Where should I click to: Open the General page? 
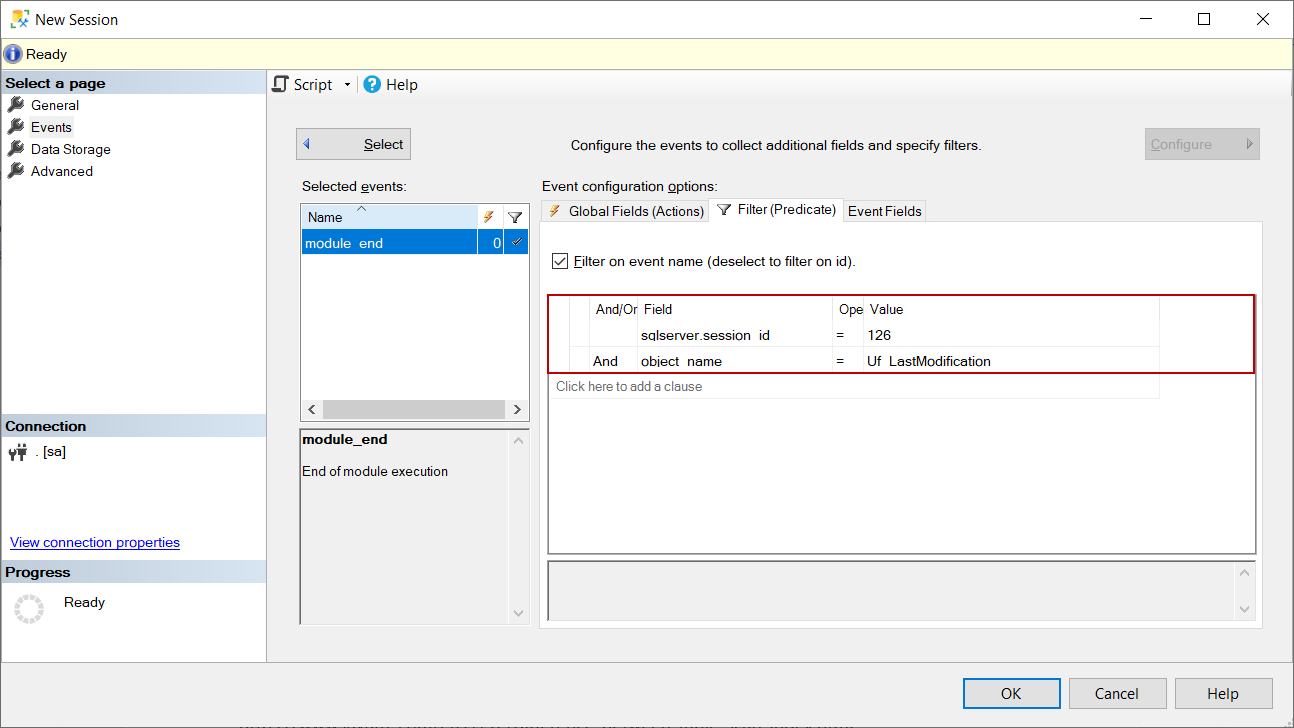coord(54,105)
